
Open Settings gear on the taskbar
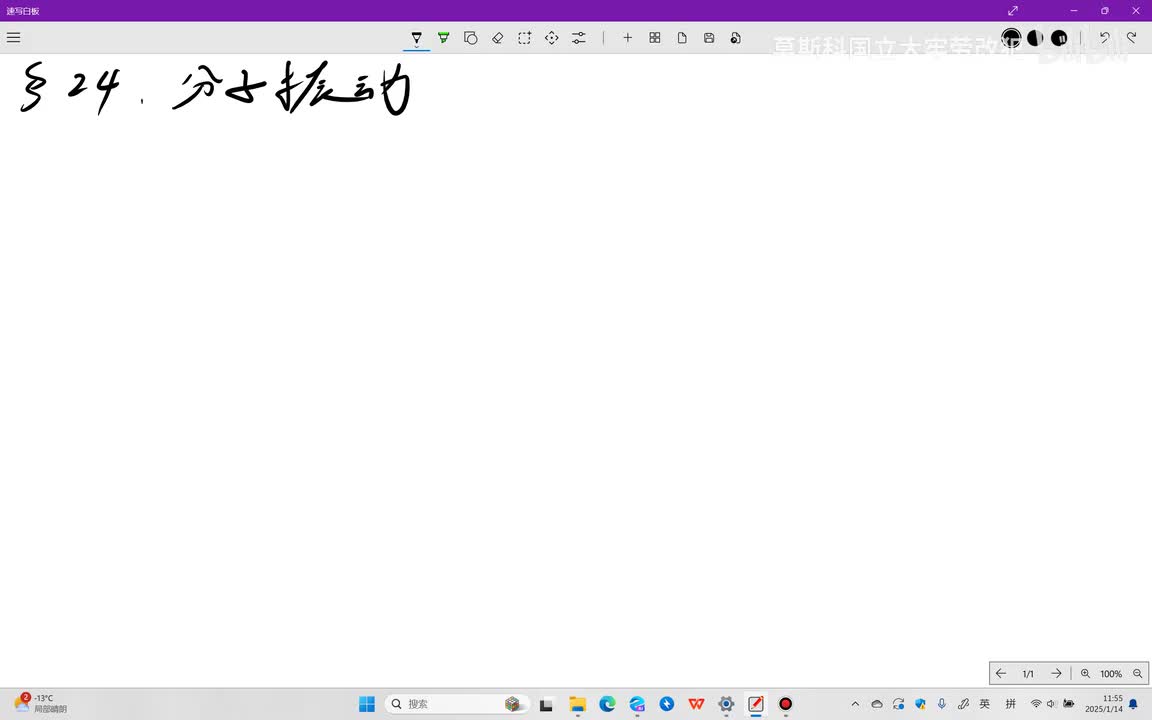point(726,704)
